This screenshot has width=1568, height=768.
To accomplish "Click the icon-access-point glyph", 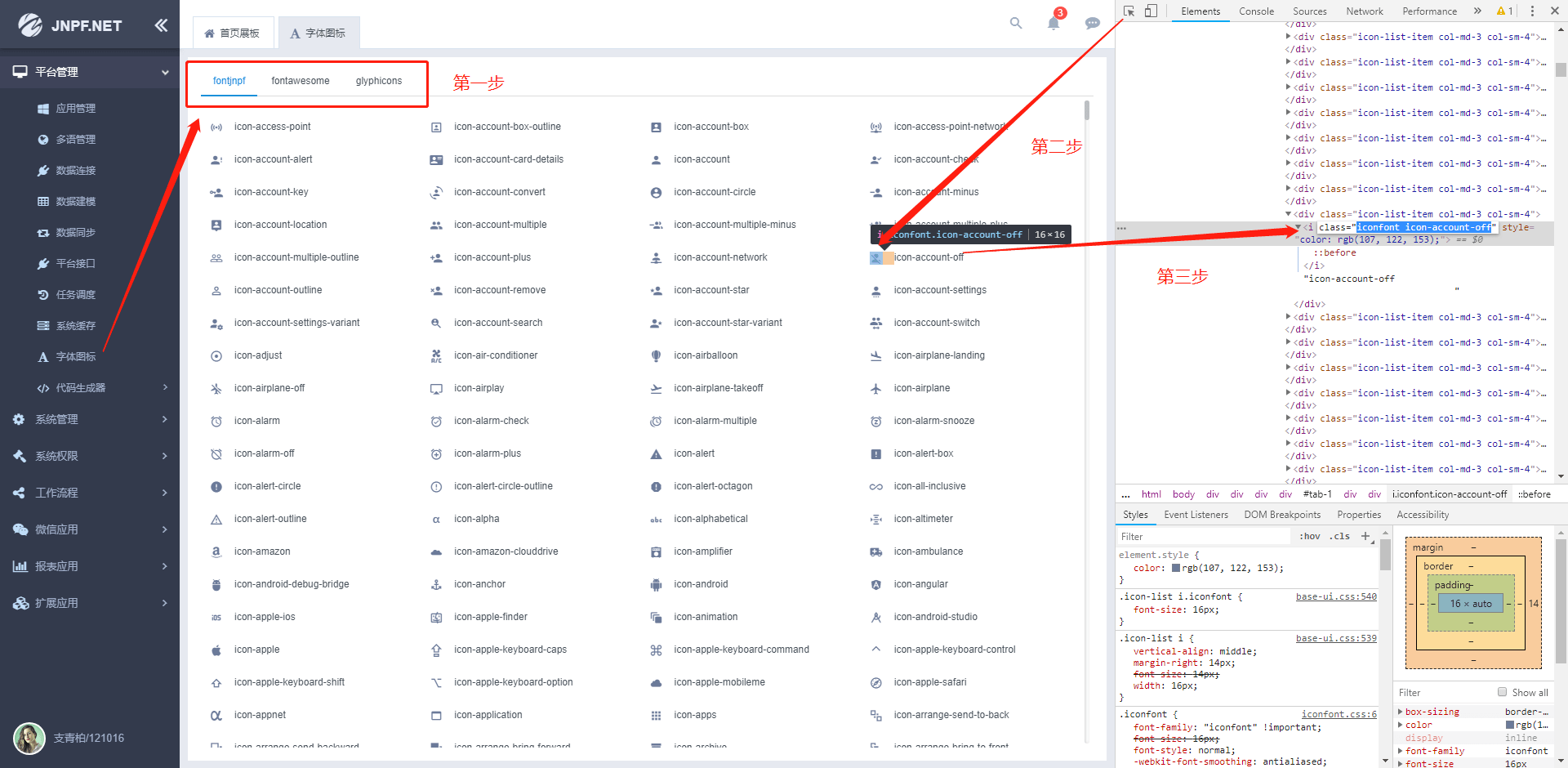I will point(216,127).
